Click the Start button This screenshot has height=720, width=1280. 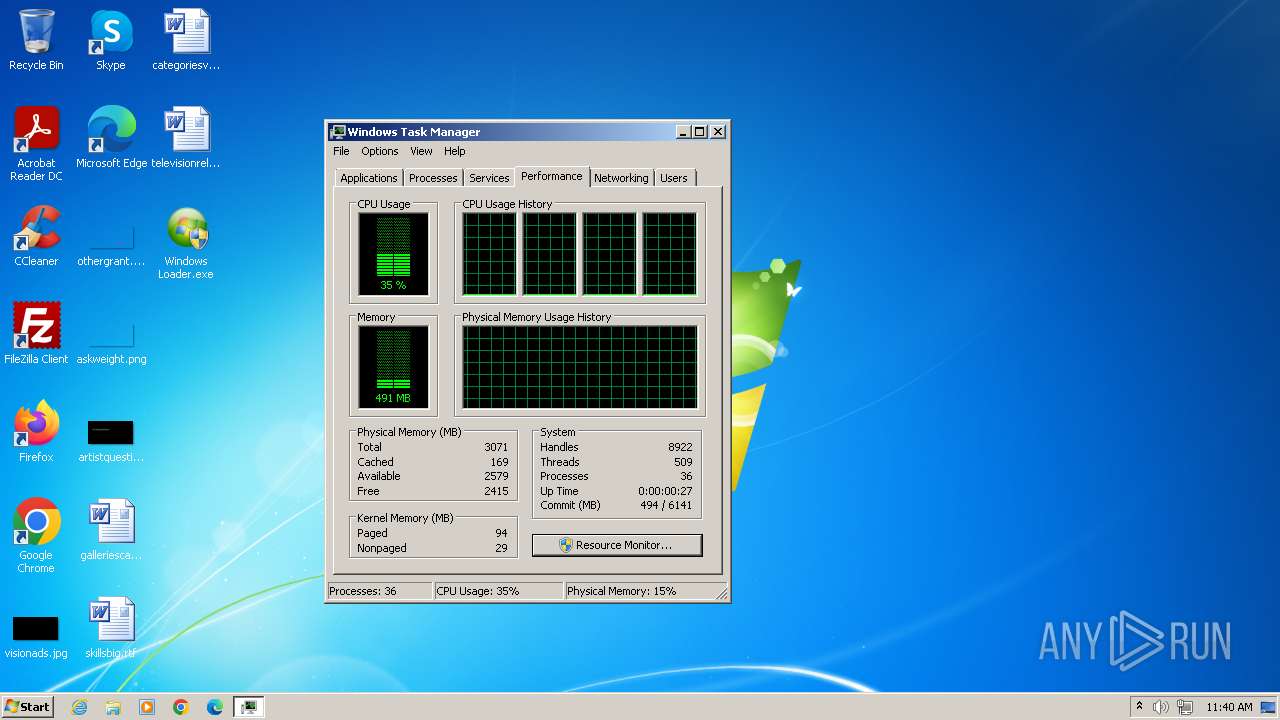[x=27, y=707]
